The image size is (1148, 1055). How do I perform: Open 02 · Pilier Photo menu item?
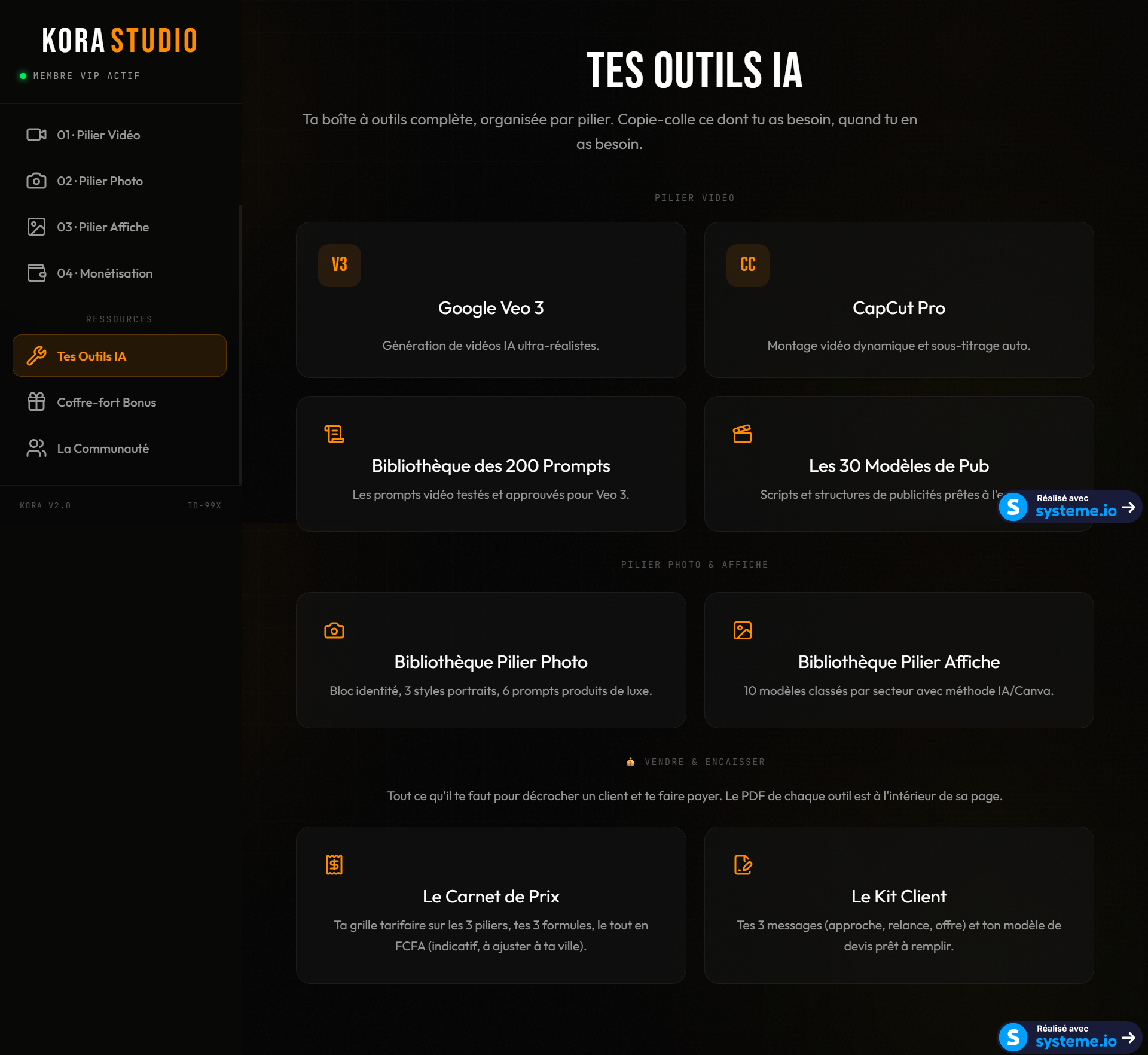(120, 181)
